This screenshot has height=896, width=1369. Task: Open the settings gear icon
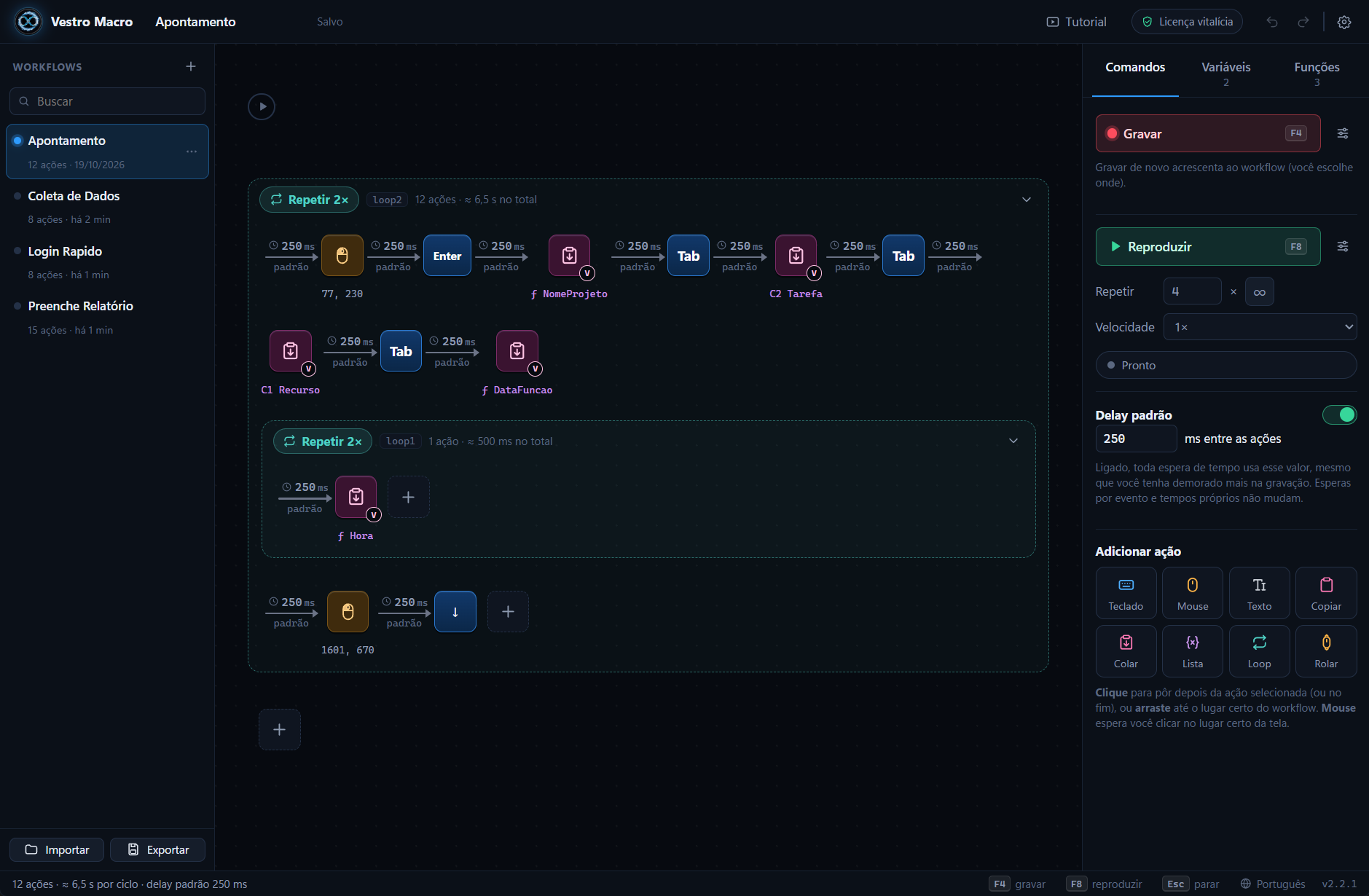click(1344, 22)
